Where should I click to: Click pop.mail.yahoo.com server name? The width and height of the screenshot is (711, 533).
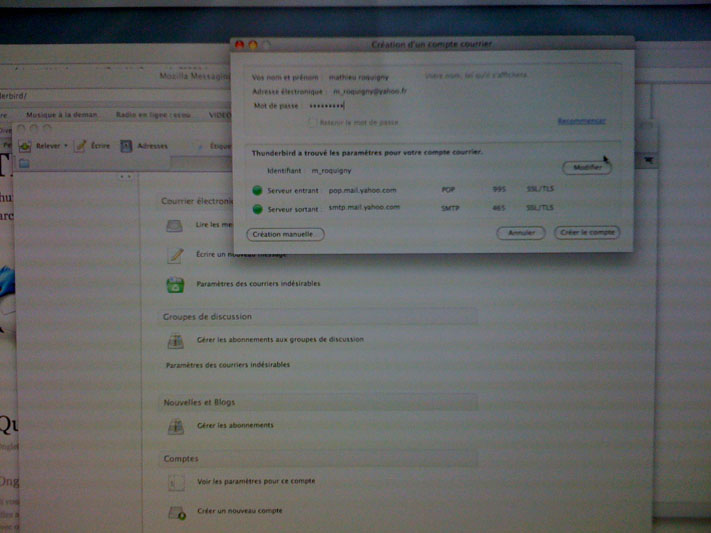tap(362, 190)
